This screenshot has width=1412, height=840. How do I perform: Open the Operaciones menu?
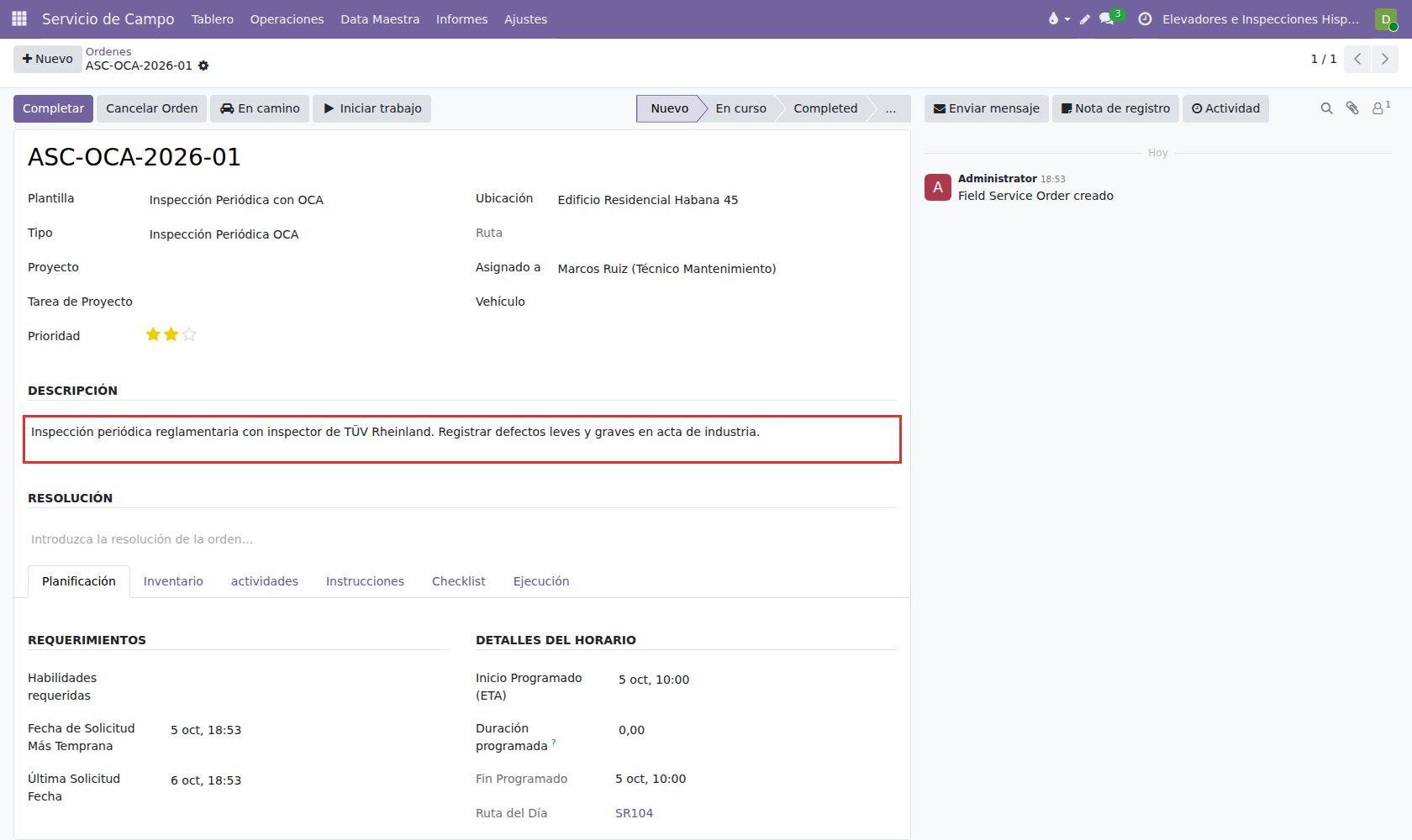coord(287,18)
